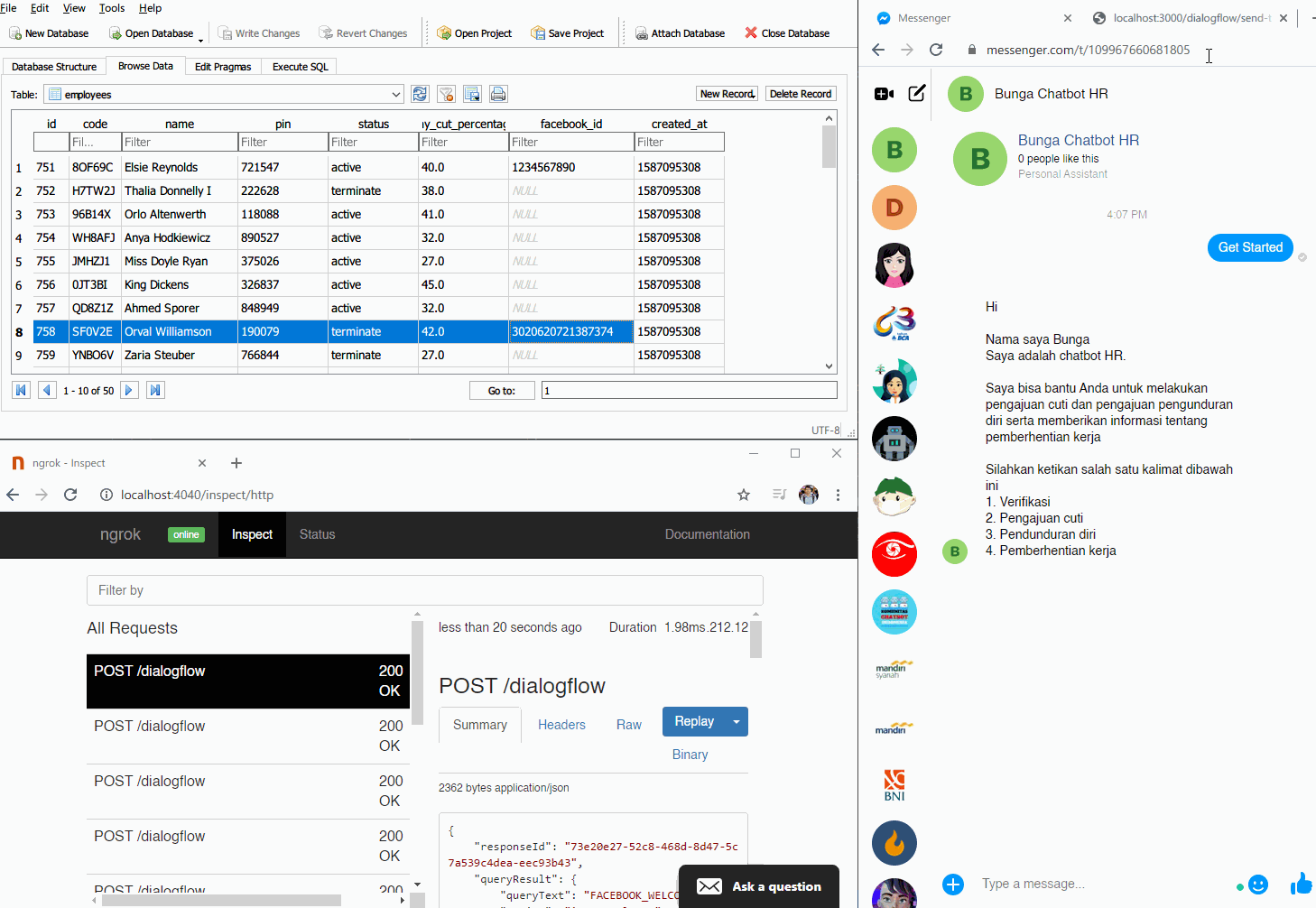Open more actions plus button in Messenger

point(953,885)
